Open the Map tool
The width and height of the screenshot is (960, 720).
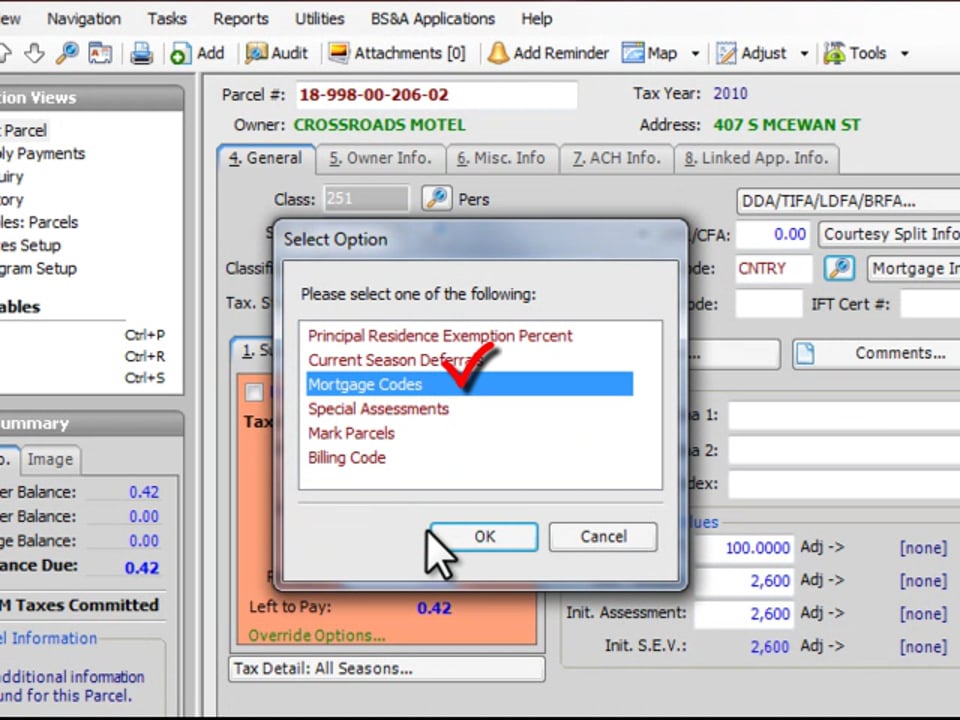coord(650,53)
